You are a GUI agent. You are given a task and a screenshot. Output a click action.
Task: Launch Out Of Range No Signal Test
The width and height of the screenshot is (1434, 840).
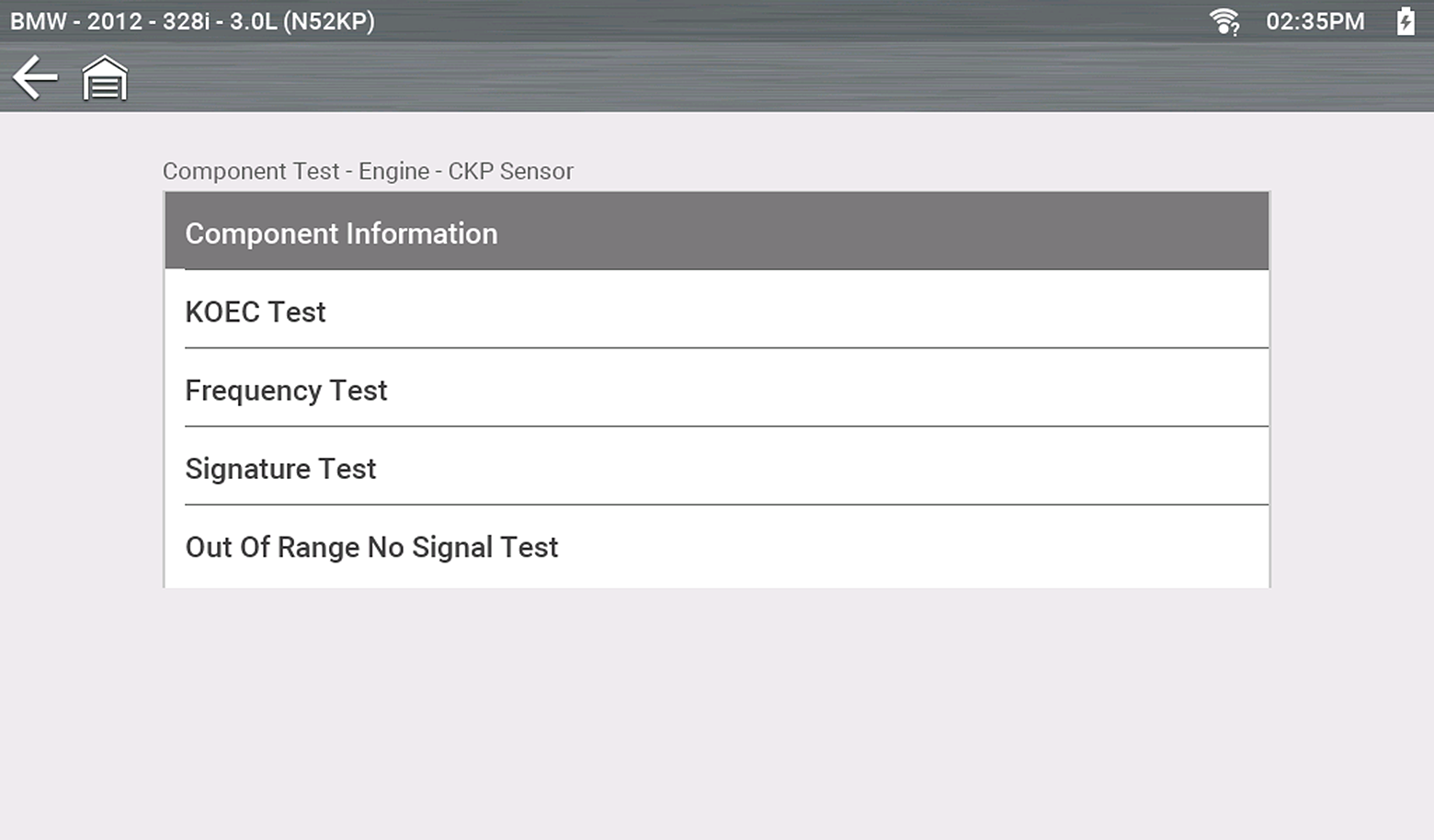(x=716, y=547)
